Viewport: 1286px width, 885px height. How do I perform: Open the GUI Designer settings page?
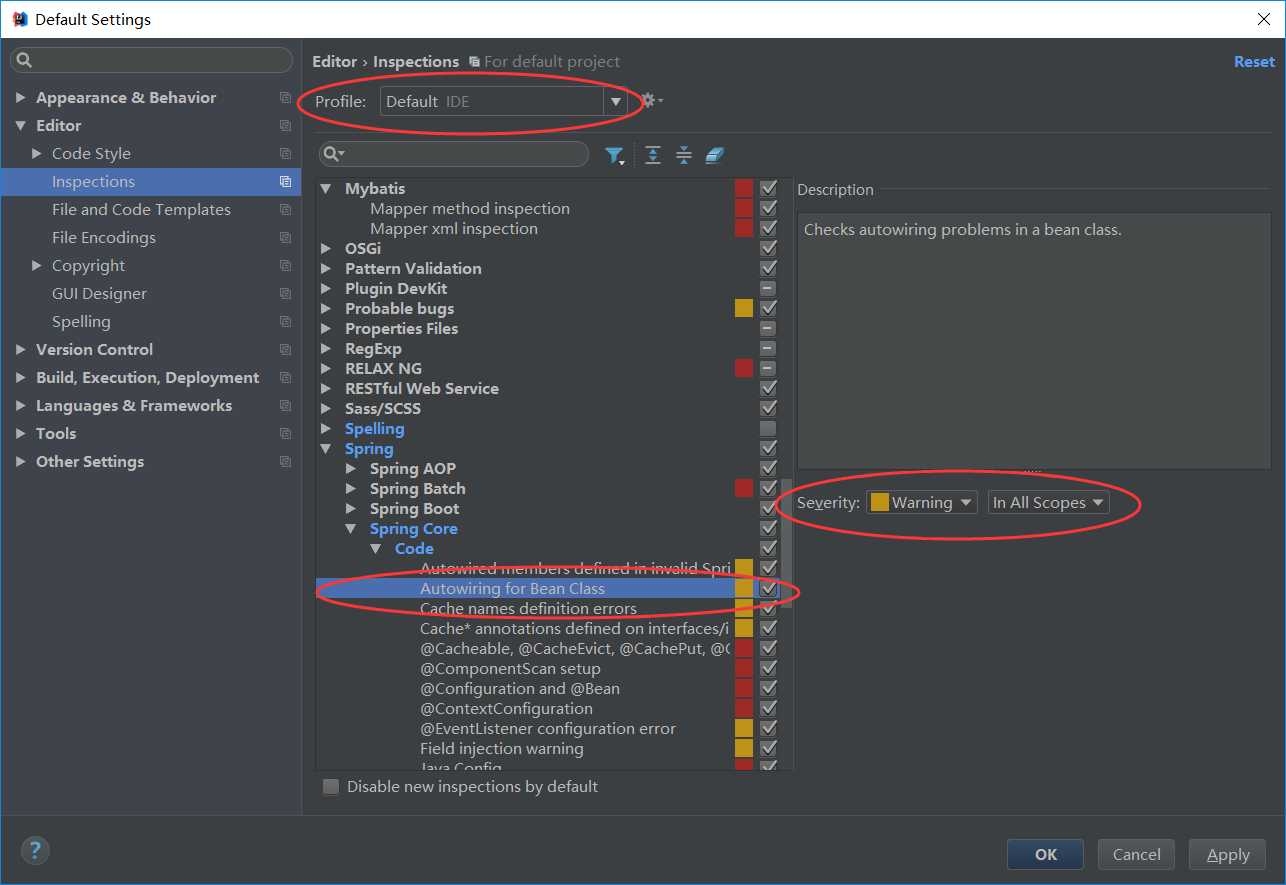click(99, 294)
